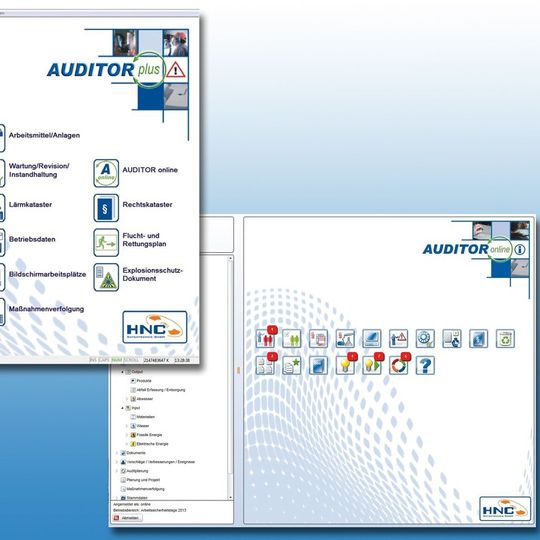
Task: Open help via the blue question mark icon
Action: (425, 365)
